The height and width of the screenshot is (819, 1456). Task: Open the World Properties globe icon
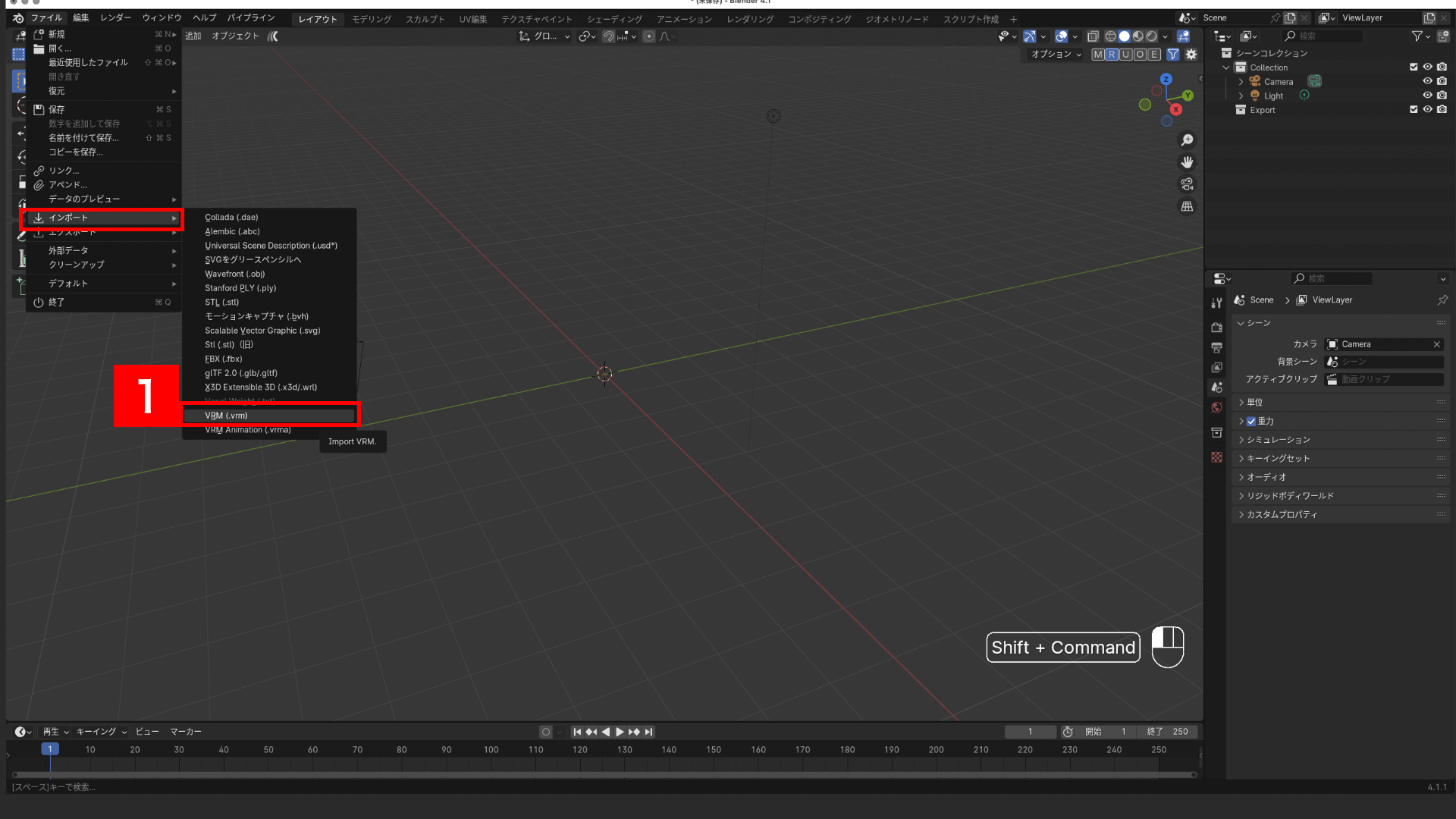pyautogui.click(x=1217, y=407)
